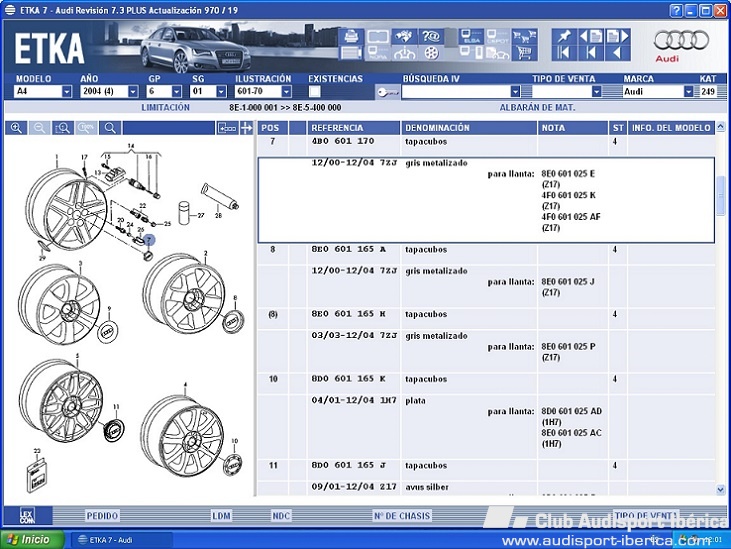Open the ?@ help icon
Image resolution: width=731 pixels, height=549 pixels.
(x=431, y=36)
